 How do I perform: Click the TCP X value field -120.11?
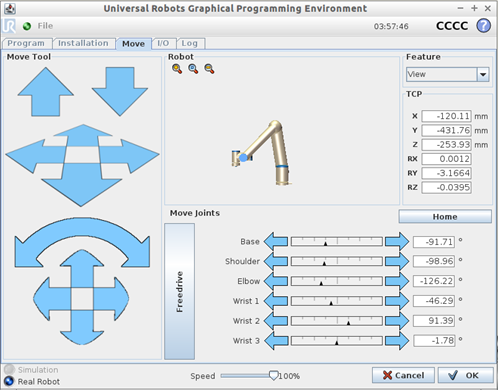pyautogui.click(x=446, y=116)
